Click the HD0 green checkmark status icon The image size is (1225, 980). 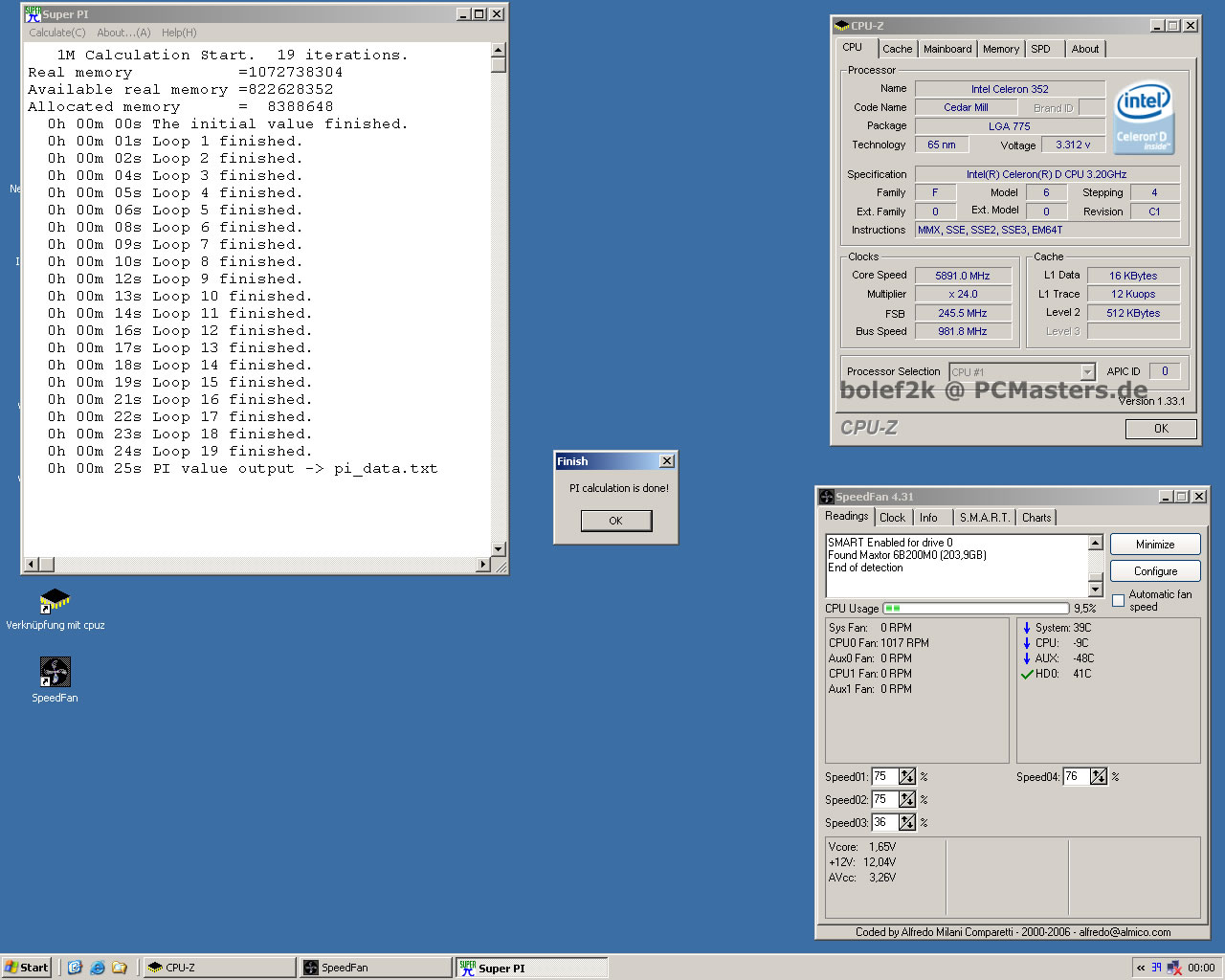[x=1027, y=674]
